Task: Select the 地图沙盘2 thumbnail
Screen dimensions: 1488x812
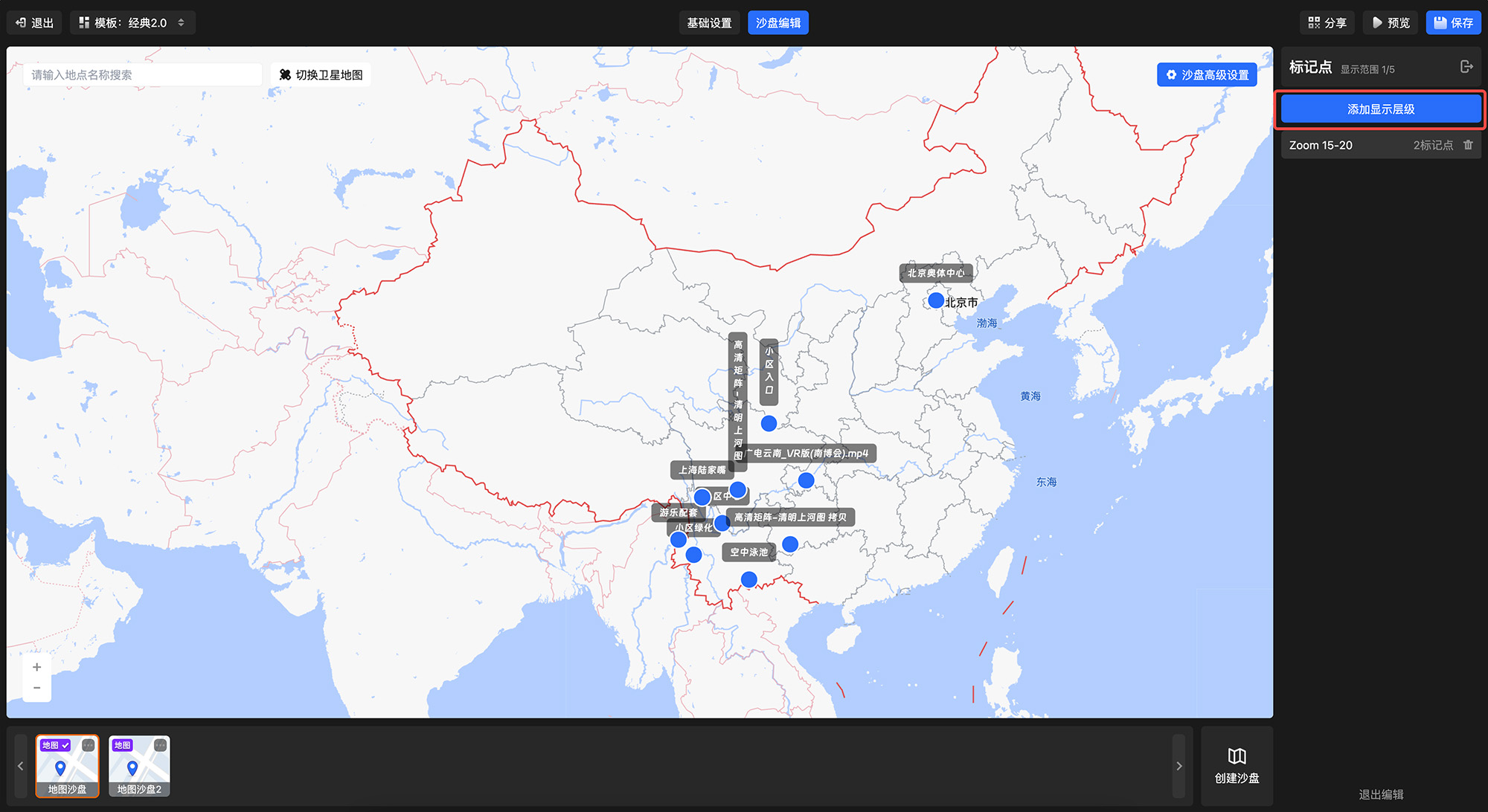Action: tap(139, 770)
